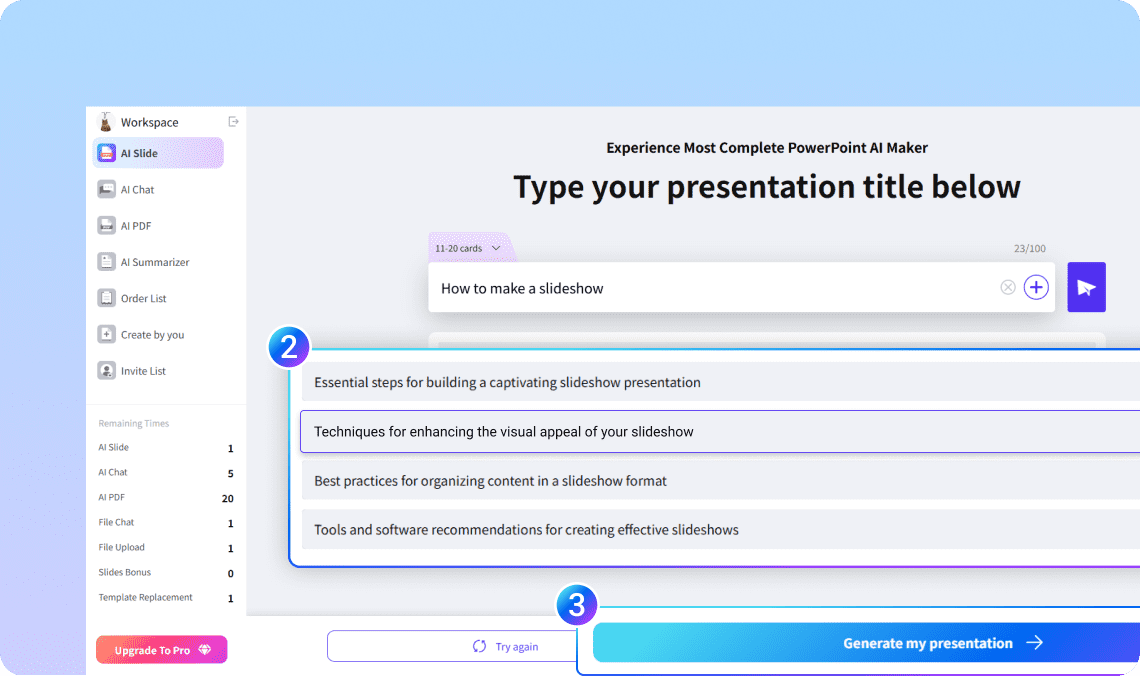Click the AI Slide sidebar icon
This screenshot has width=1140, height=676.
pyautogui.click(x=106, y=153)
